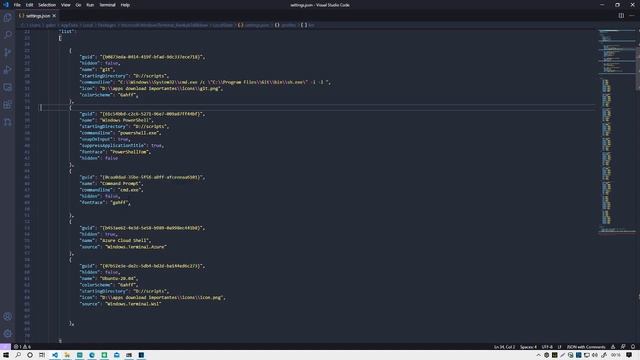This screenshot has width=640, height=360.
Task: Open the Source Control view
Action: 7,52
